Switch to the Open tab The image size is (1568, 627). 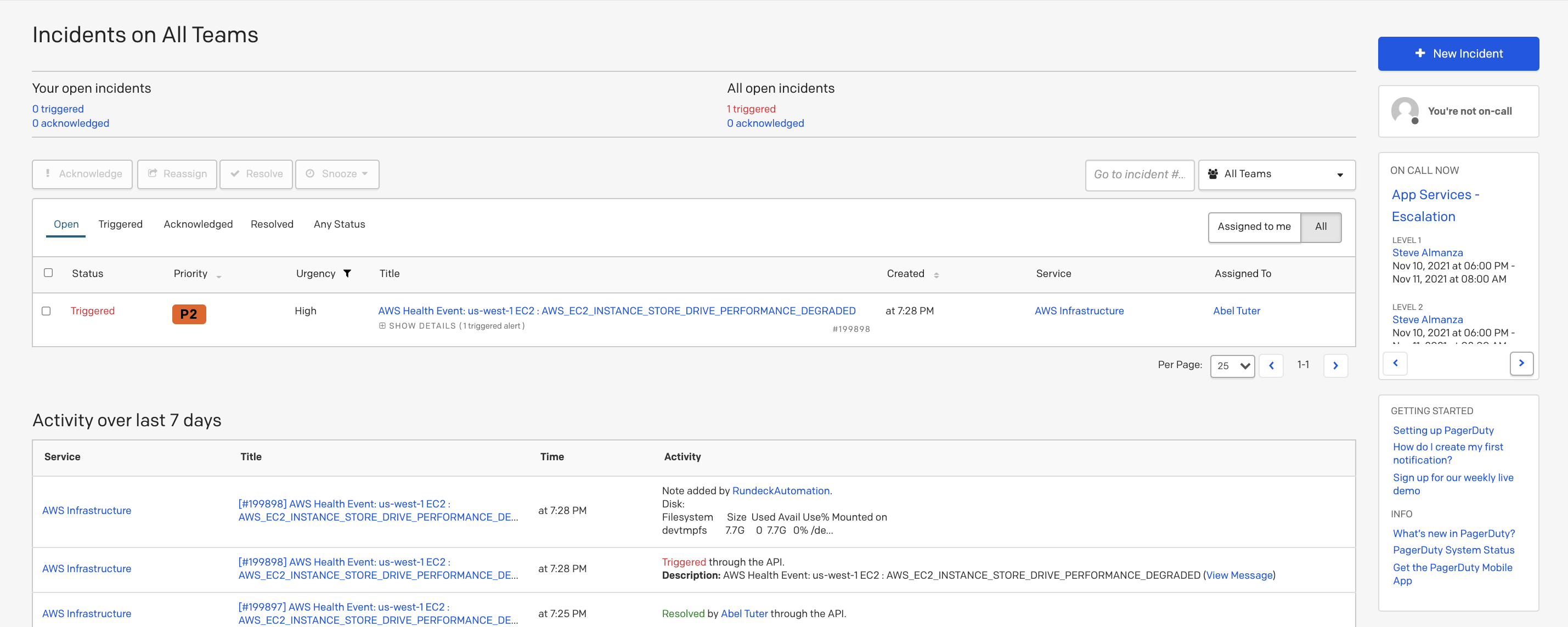click(66, 224)
